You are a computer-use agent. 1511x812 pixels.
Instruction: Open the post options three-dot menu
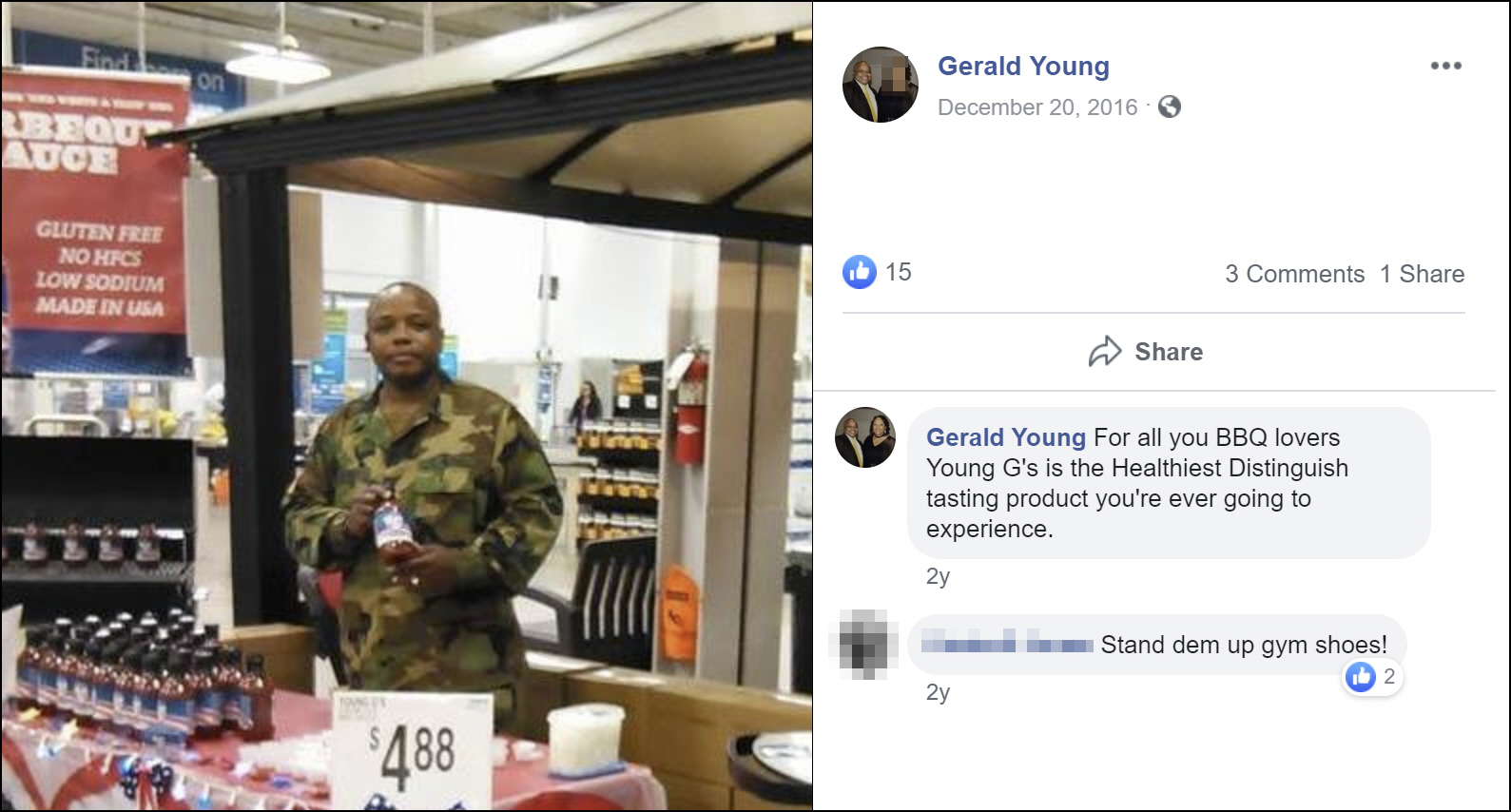(1445, 66)
